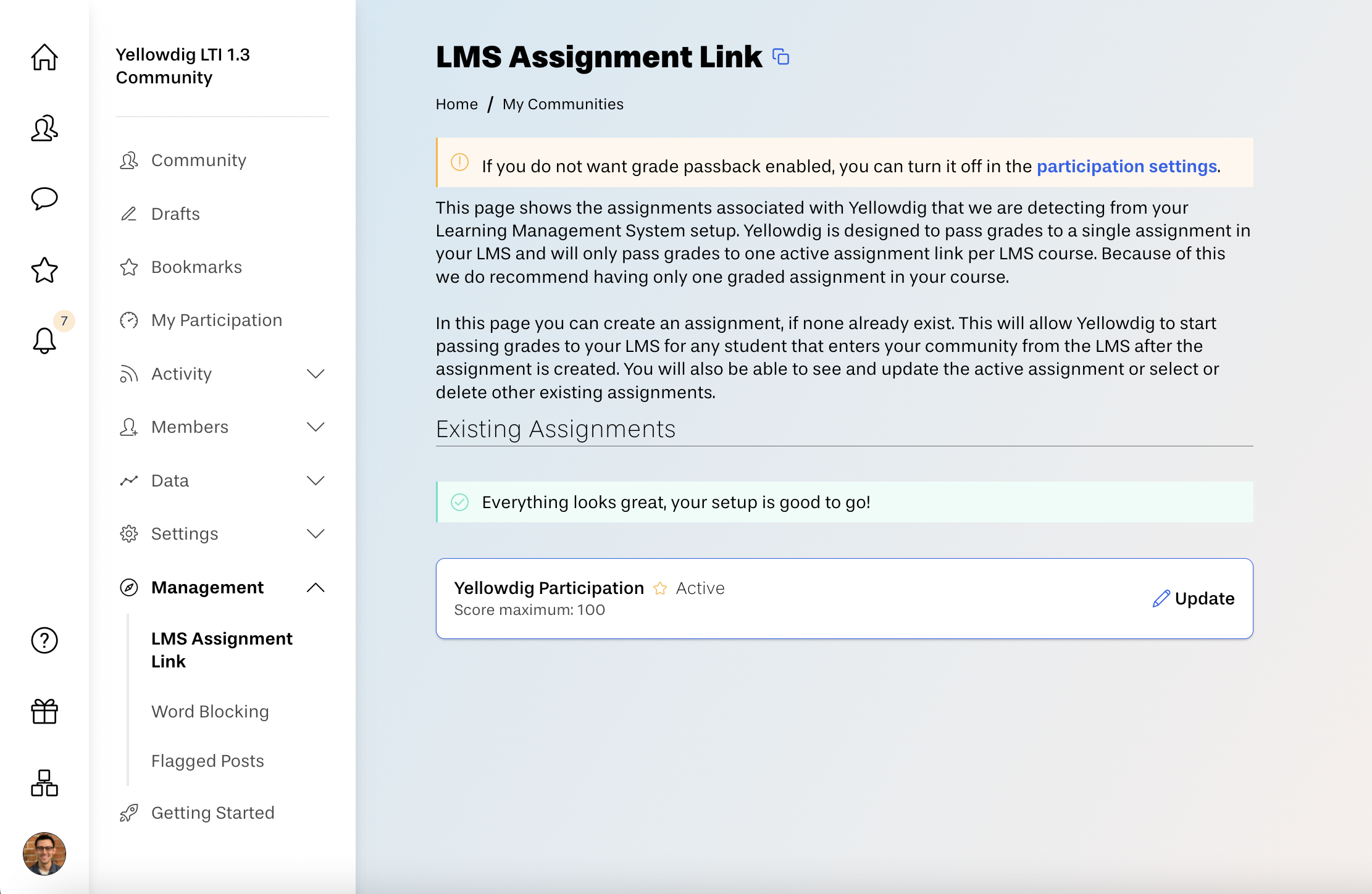This screenshot has width=1372, height=894.
Task: Open the user profile avatar
Action: pyautogui.click(x=44, y=854)
